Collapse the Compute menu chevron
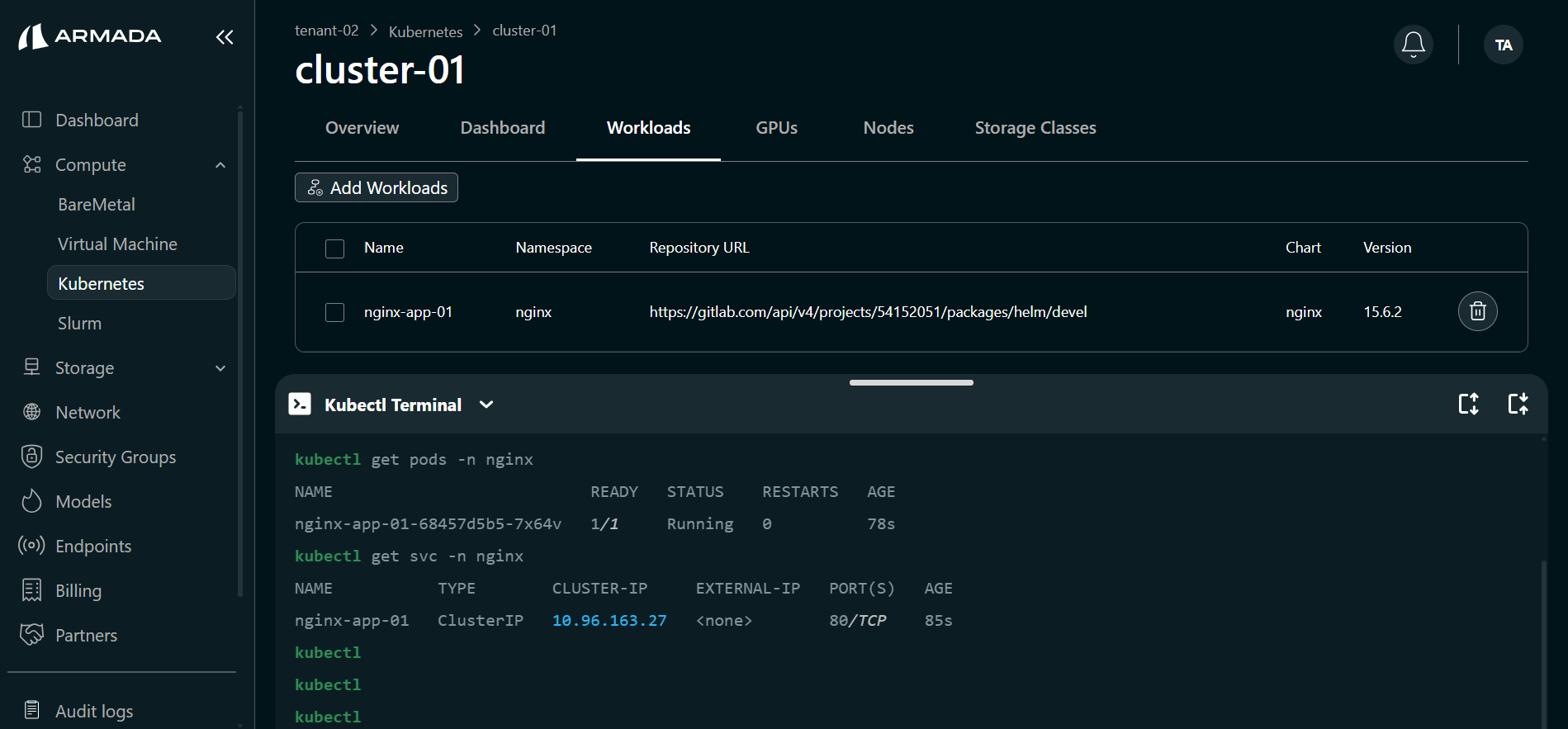 tap(220, 165)
